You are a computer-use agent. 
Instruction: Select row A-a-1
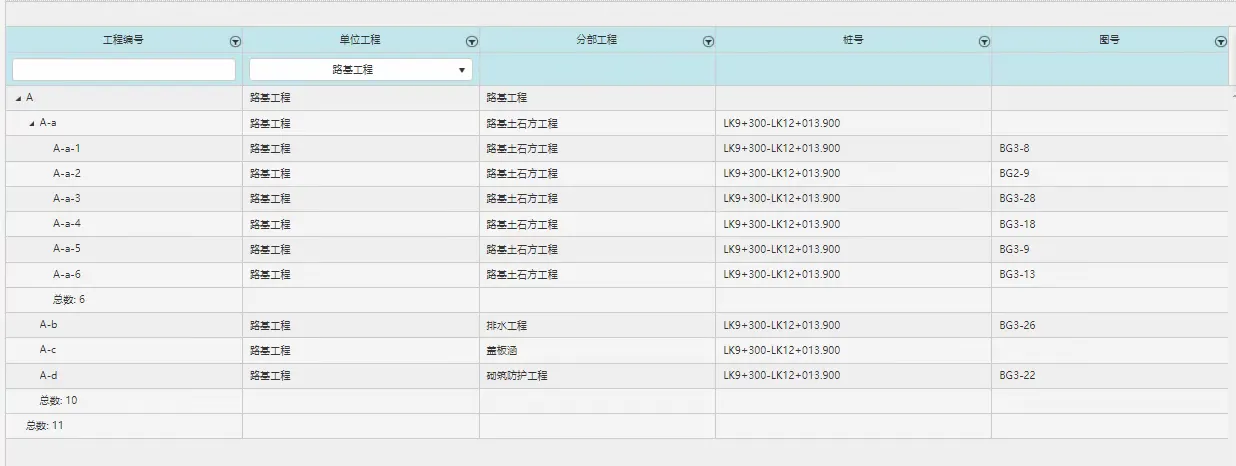617,149
